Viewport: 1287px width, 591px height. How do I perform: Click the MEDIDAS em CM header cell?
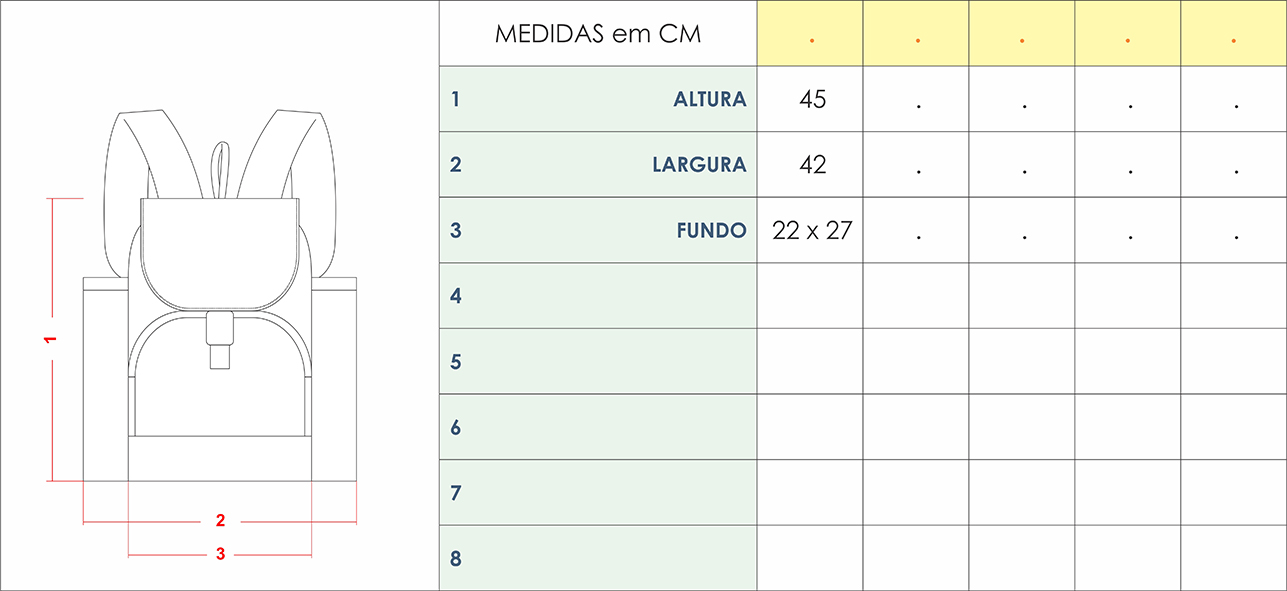pyautogui.click(x=598, y=34)
